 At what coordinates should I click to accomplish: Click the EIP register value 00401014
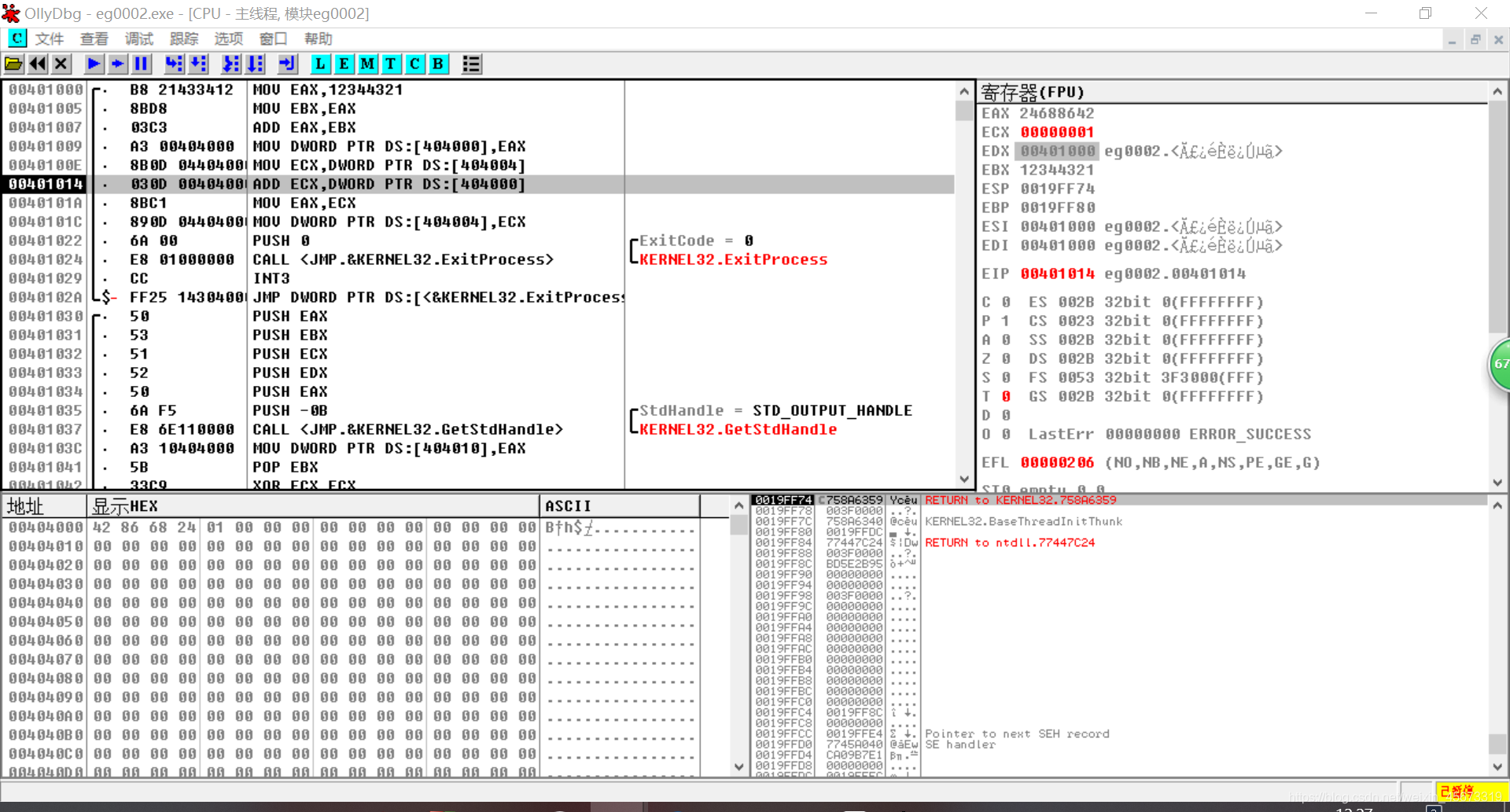point(1057,274)
